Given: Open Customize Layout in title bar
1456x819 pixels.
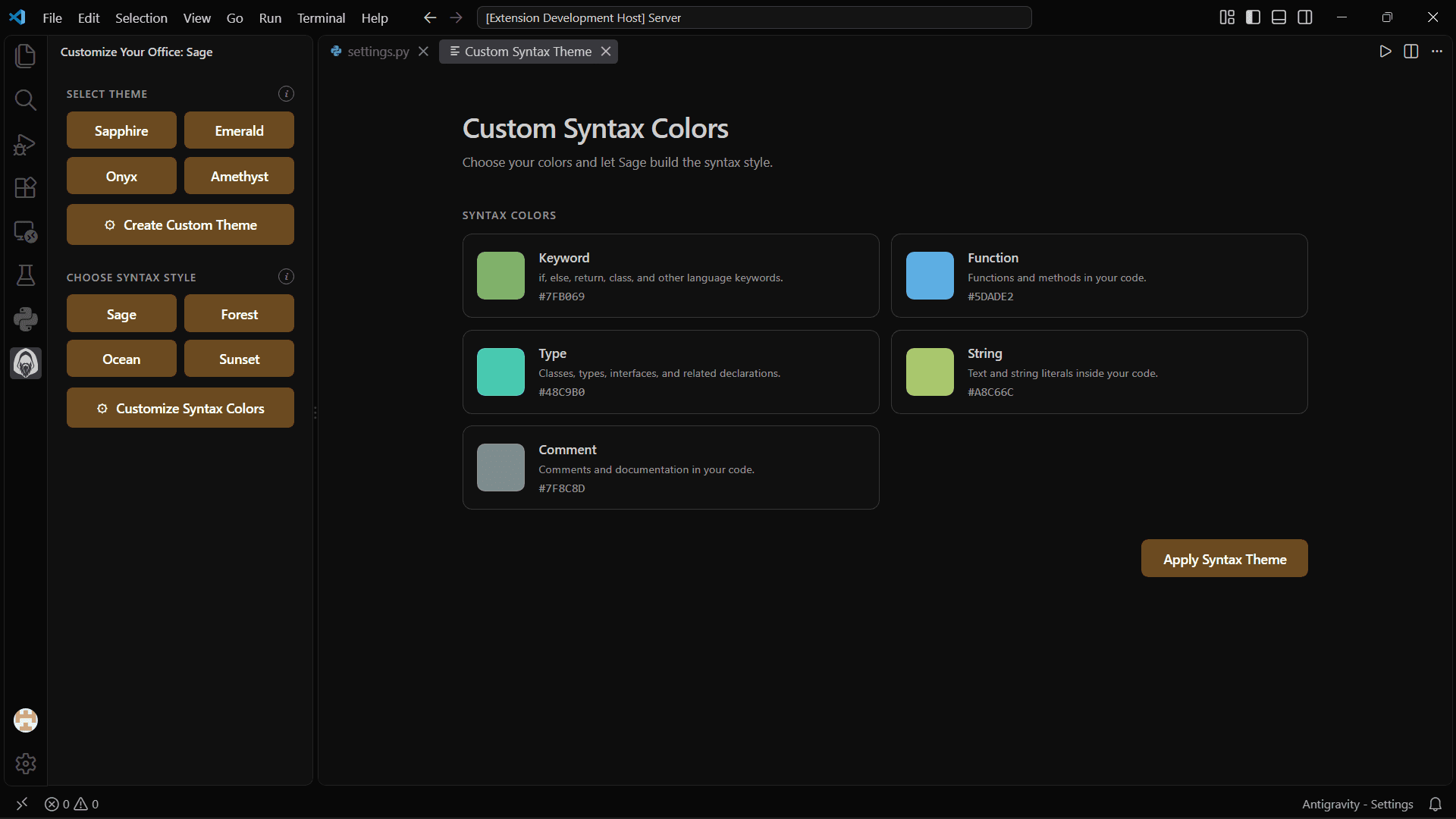Looking at the screenshot, I should [1227, 17].
